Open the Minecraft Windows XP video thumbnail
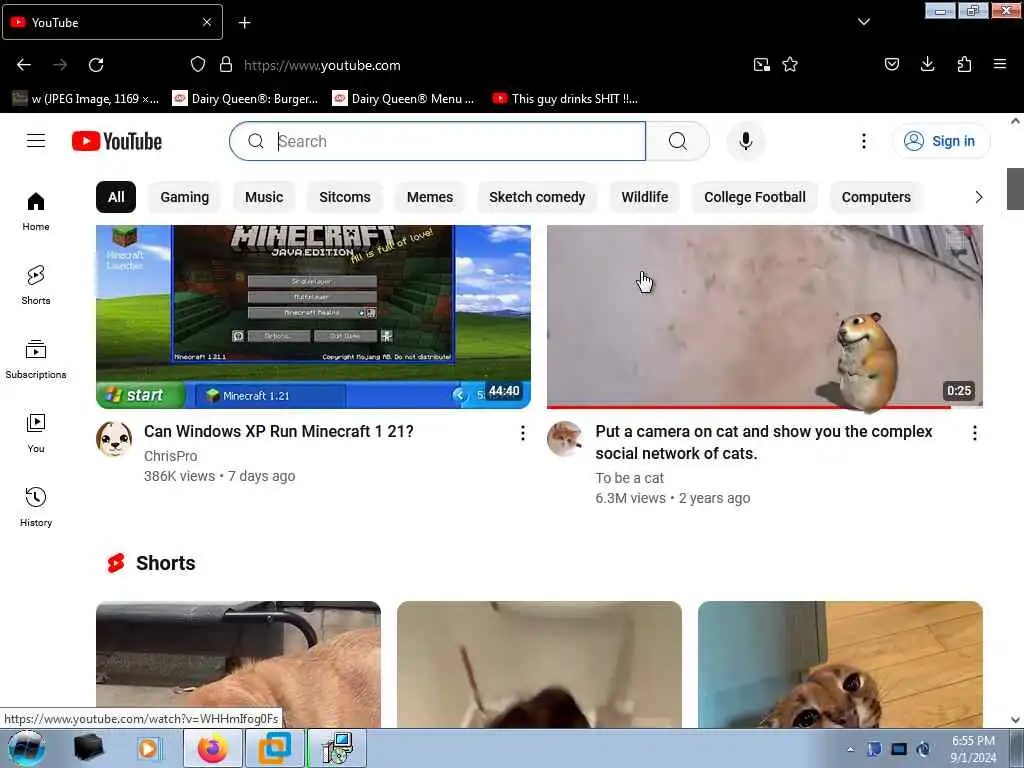This screenshot has width=1024, height=768. click(313, 317)
